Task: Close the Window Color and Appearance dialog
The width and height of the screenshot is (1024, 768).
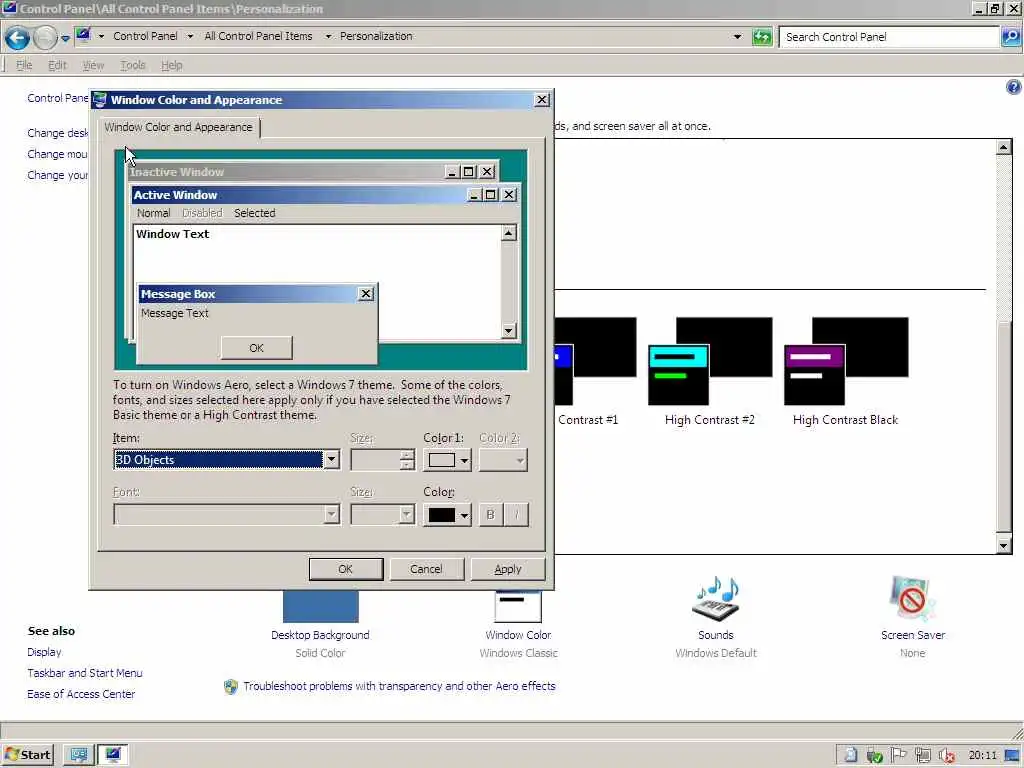Action: click(x=542, y=99)
